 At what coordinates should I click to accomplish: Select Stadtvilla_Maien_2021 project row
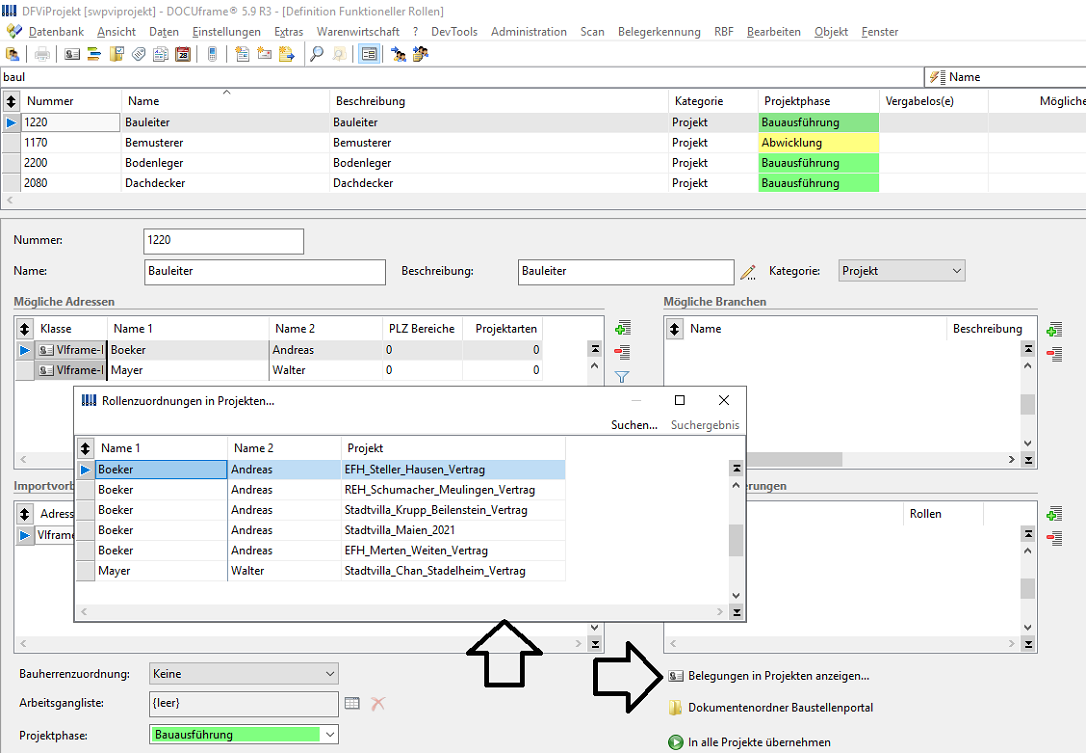coord(321,530)
